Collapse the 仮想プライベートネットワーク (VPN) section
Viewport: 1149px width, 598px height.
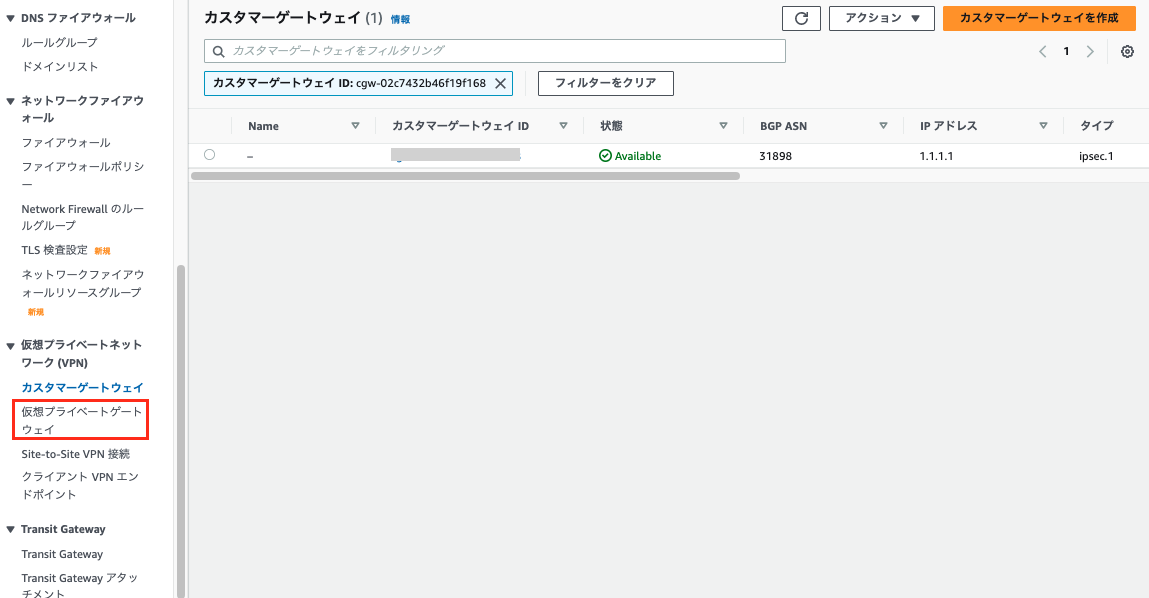click(x=10, y=345)
